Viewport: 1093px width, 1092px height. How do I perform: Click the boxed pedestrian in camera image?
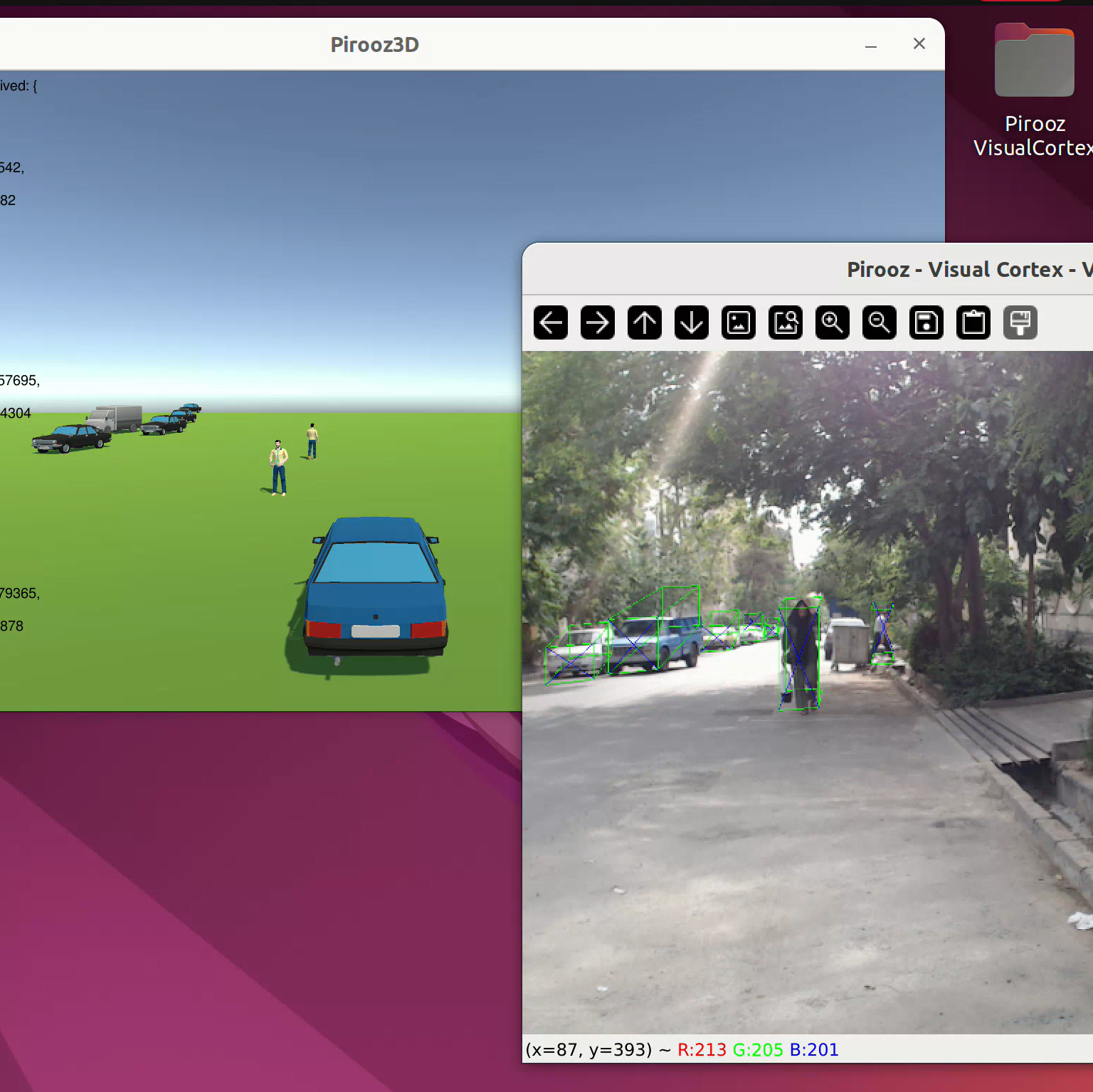[801, 653]
